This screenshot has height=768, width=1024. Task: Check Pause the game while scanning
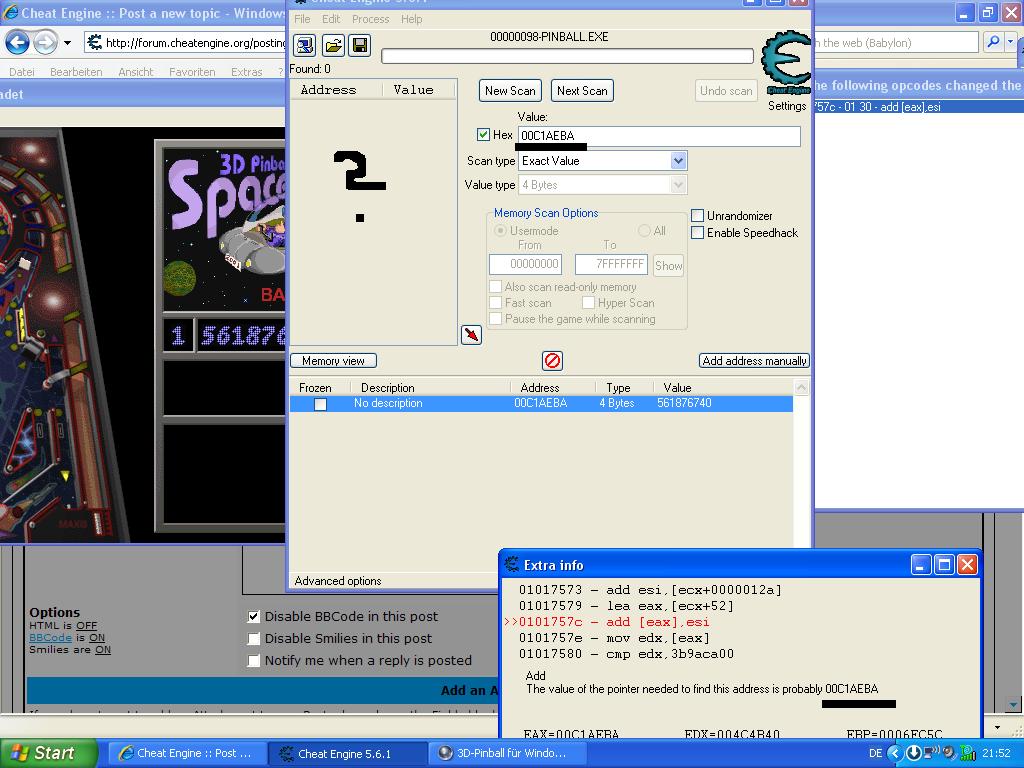click(496, 319)
